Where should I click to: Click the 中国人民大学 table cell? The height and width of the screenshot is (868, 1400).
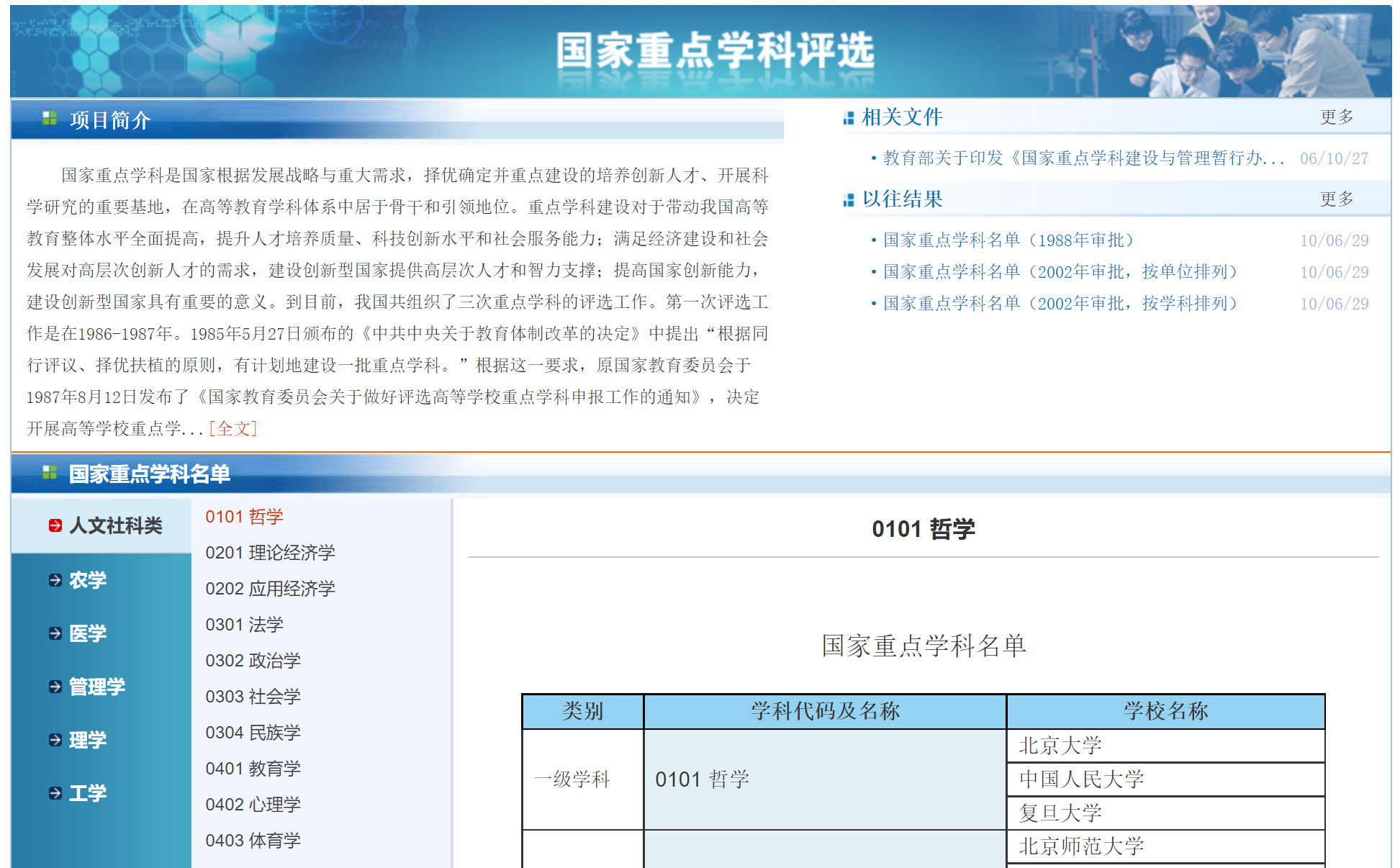[1165, 779]
